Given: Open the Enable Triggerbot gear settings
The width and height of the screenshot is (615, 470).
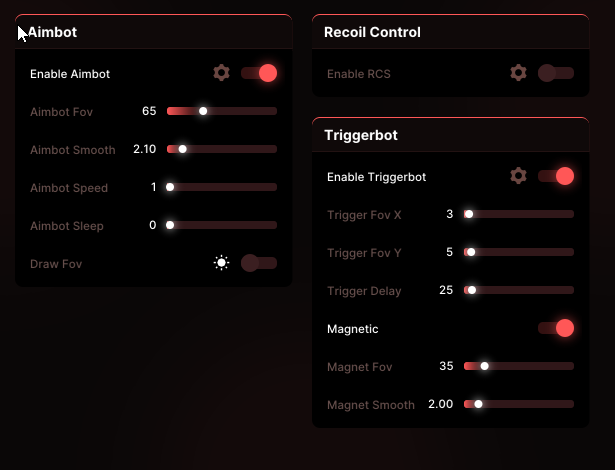Looking at the screenshot, I should coord(518,176).
